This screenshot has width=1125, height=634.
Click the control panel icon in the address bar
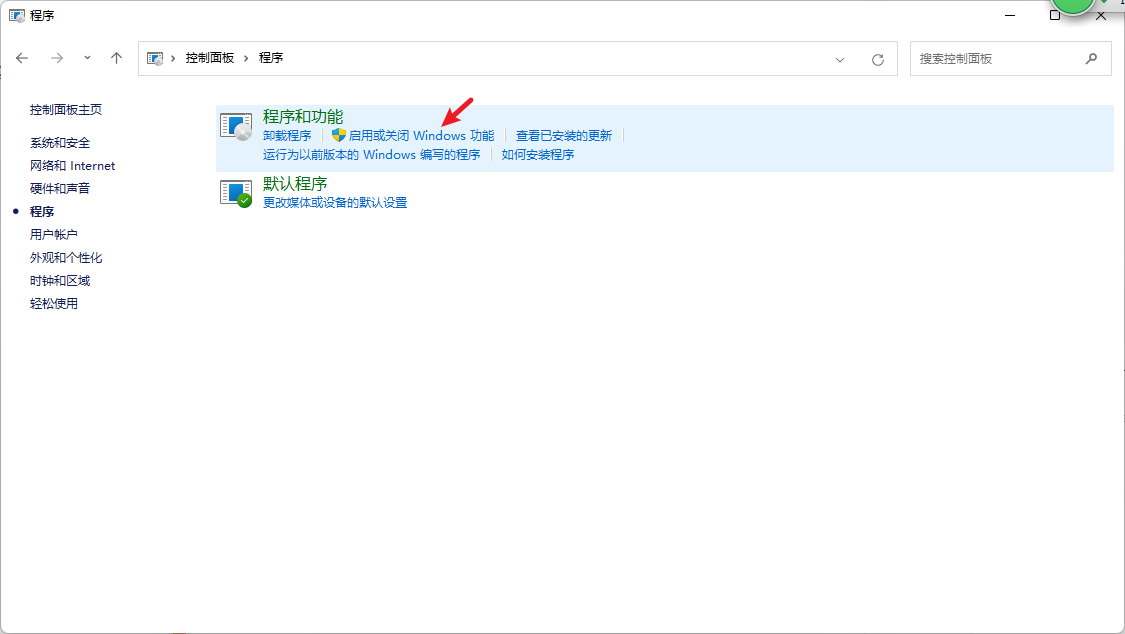pyautogui.click(x=154, y=58)
